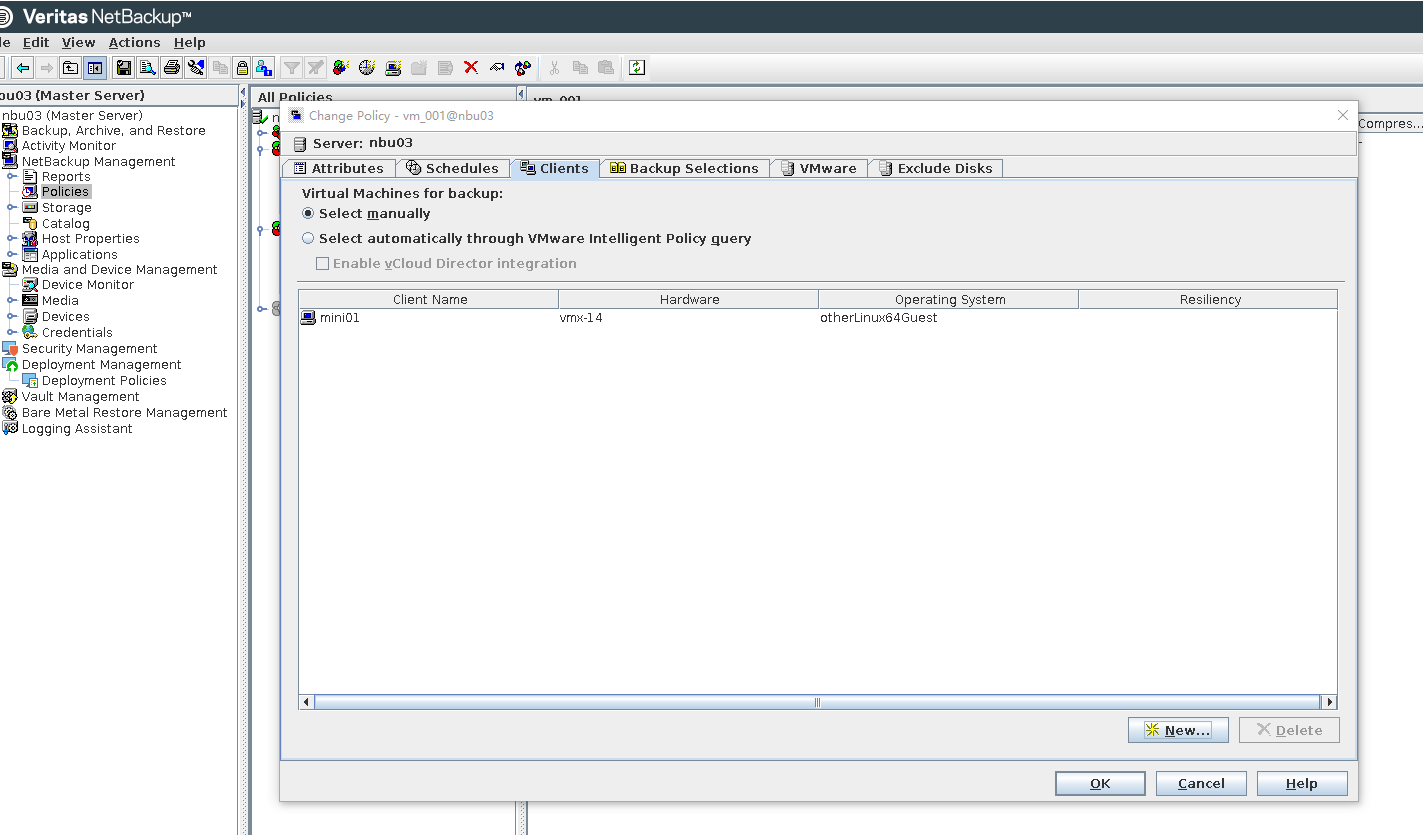Click the new client computer toolbar icon
This screenshot has width=1423, height=835.
[x=393, y=68]
